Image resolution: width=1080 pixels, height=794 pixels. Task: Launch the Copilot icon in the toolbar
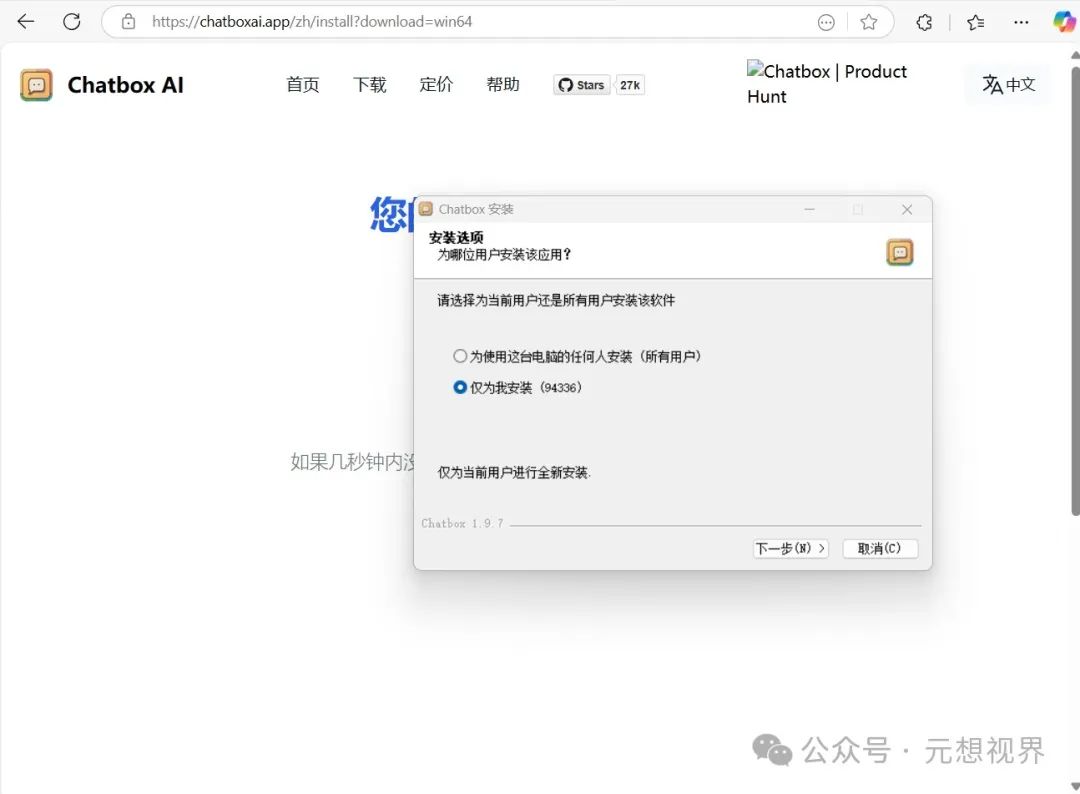click(1064, 21)
